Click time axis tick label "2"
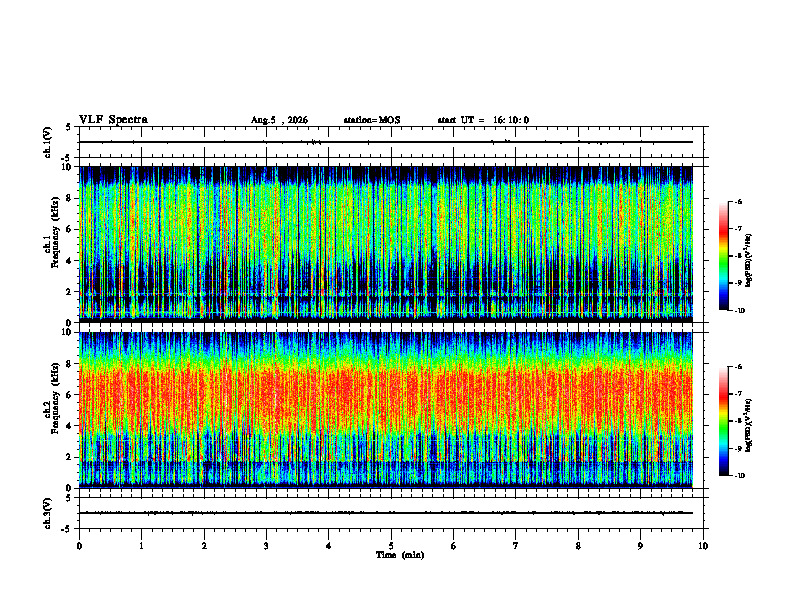Viewport: 792px width, 612px height. 204,546
